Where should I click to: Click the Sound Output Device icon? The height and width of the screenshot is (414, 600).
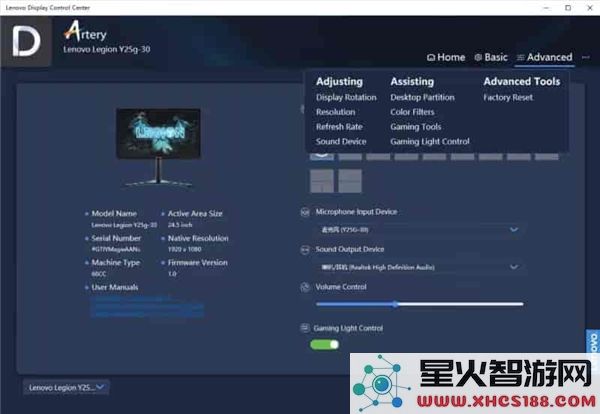click(305, 250)
